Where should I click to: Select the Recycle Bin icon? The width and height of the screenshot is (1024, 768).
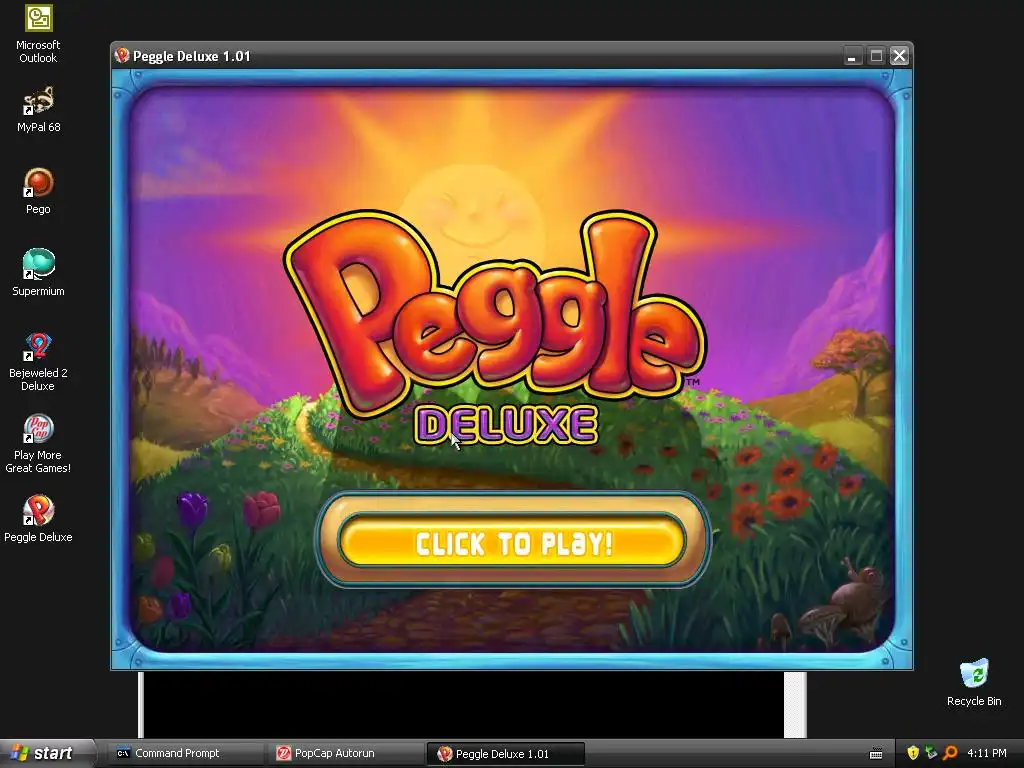974,682
